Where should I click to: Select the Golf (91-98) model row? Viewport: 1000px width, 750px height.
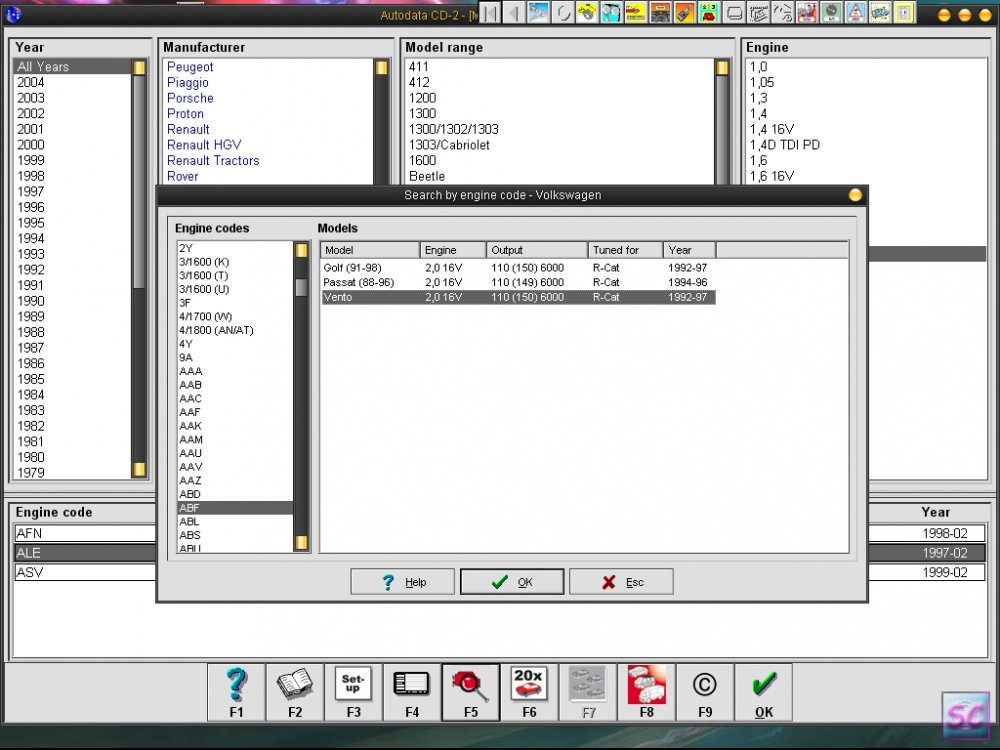[518, 268]
